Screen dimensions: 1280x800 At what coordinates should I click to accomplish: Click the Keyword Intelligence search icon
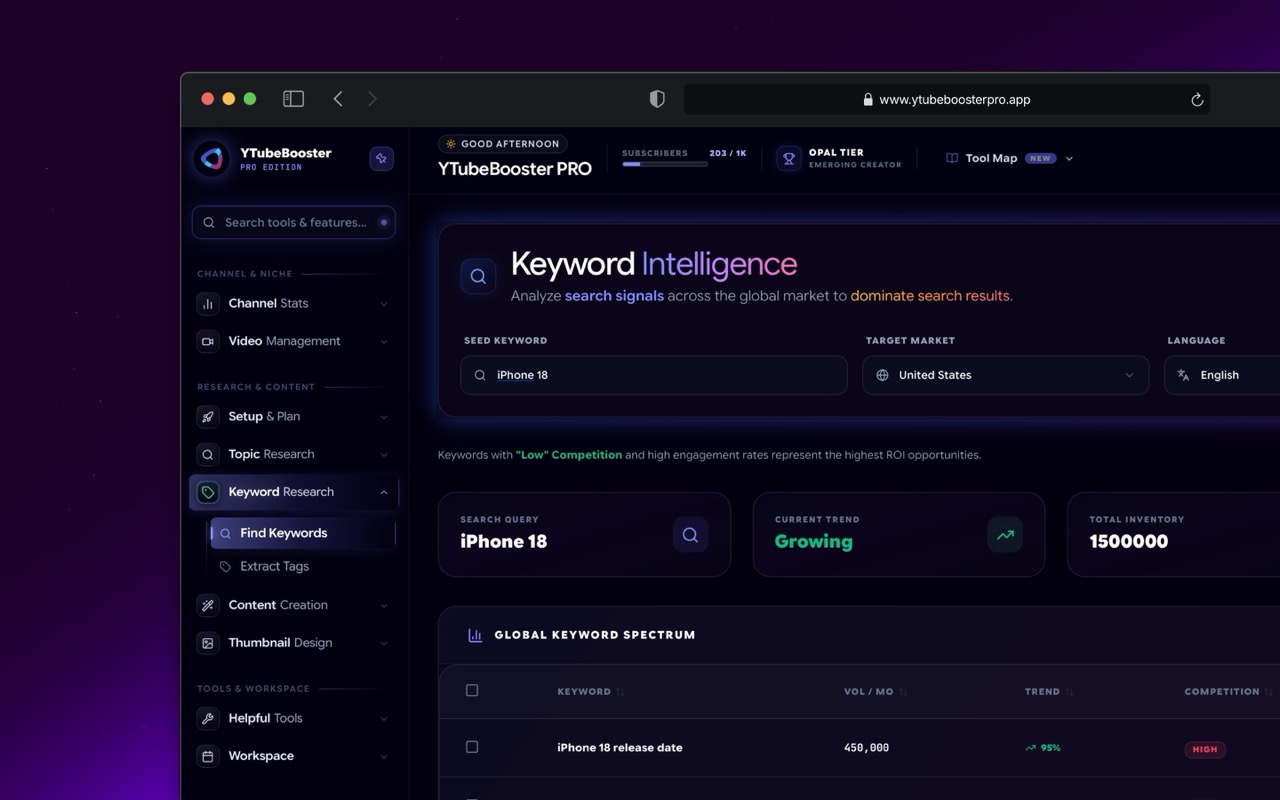[x=478, y=277]
